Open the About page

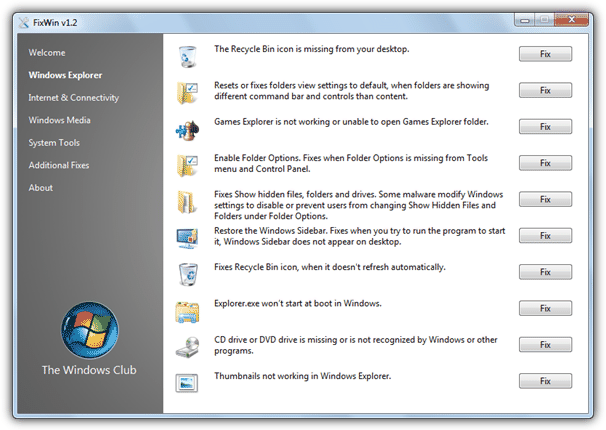point(41,188)
